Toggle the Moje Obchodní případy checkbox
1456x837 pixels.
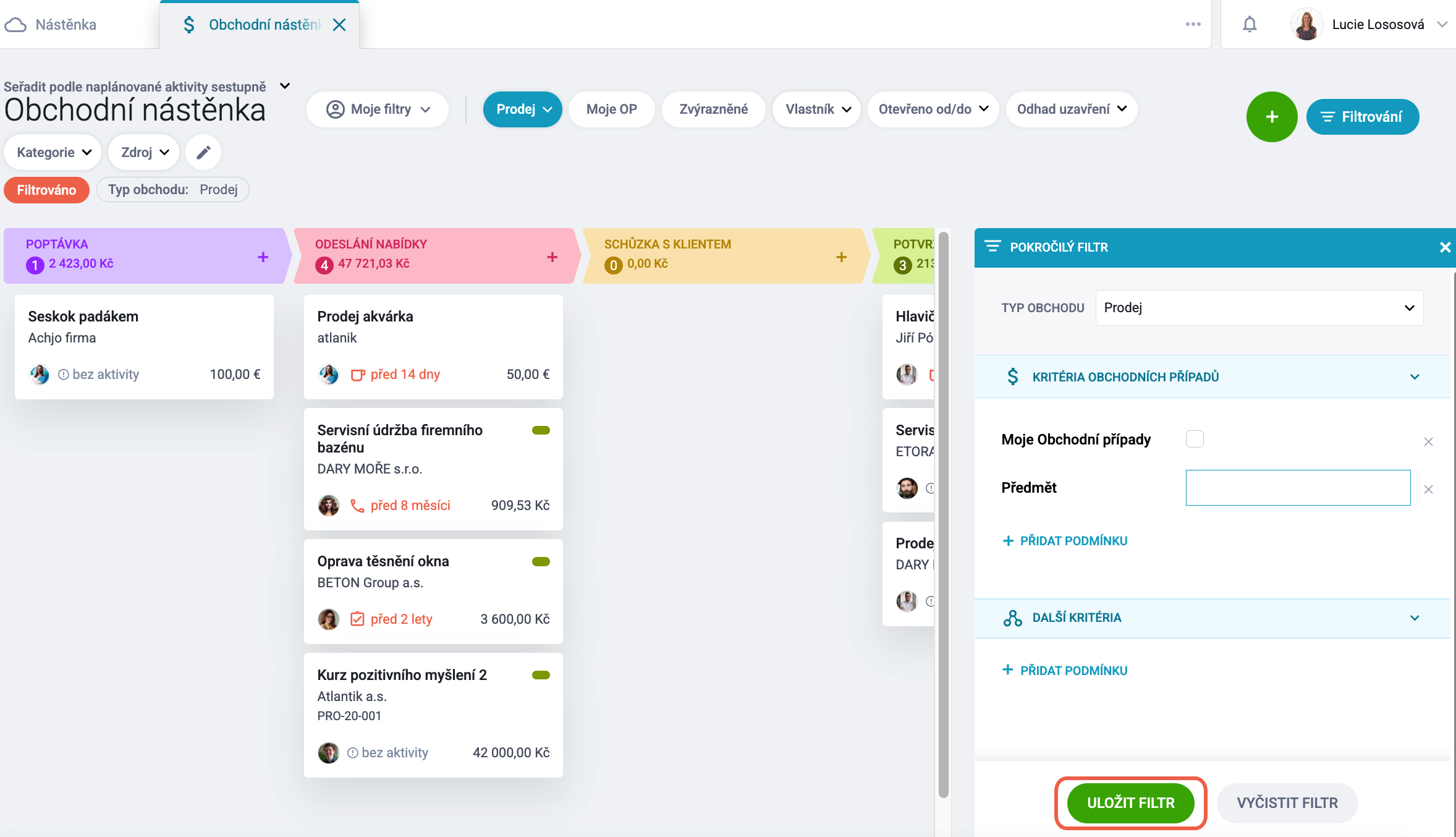point(1195,439)
